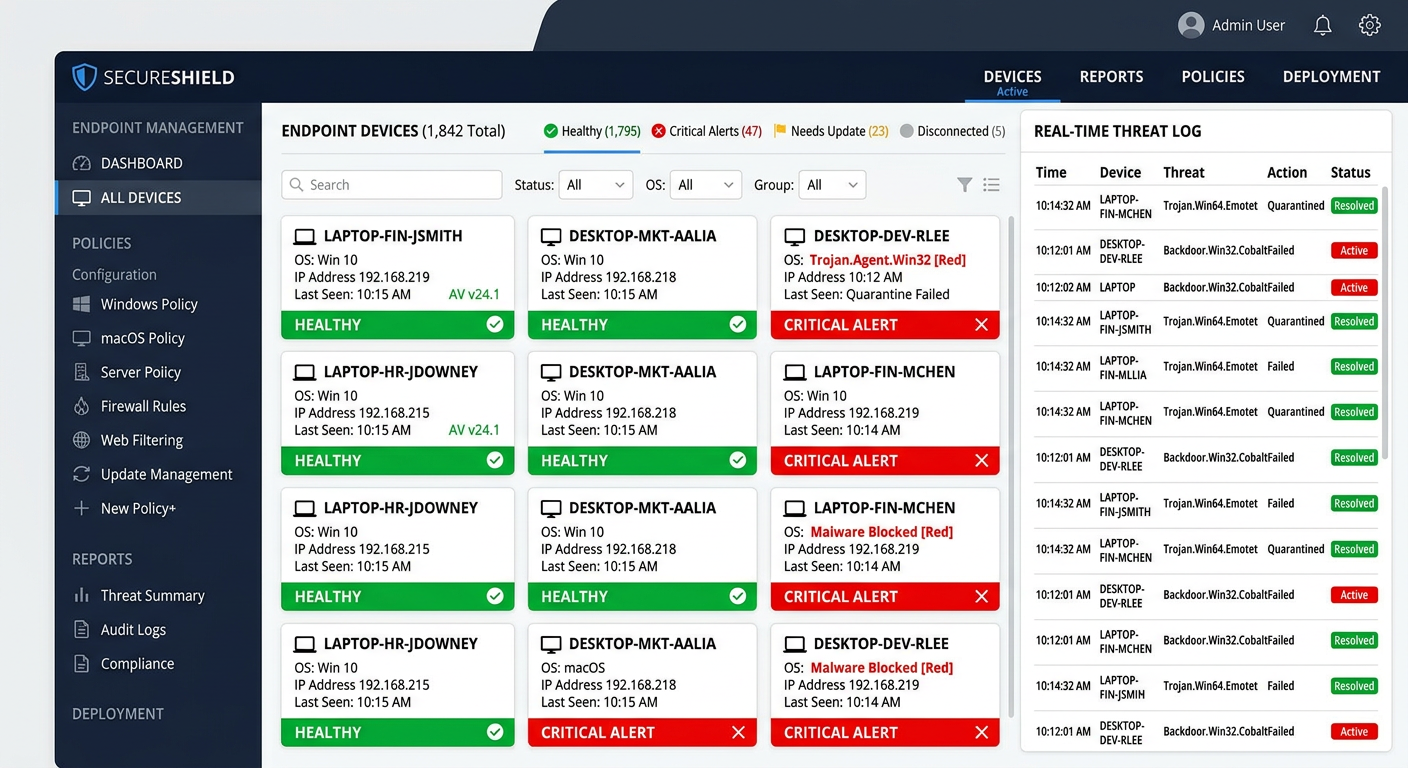Image resolution: width=1408 pixels, height=768 pixels.
Task: Open Threat Summary via its chart icon
Action: click(x=82, y=595)
